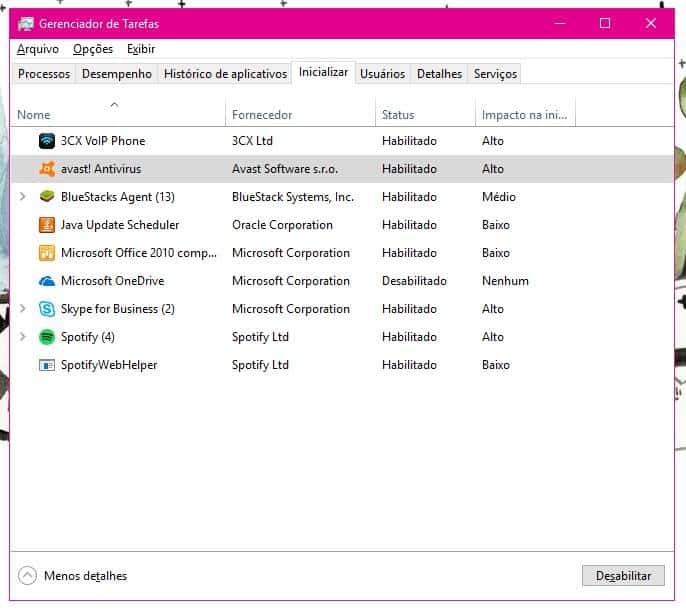This screenshot has height=610, width=686.
Task: Click the Avast Software s.r.o. supplier cell
Action: (285, 169)
